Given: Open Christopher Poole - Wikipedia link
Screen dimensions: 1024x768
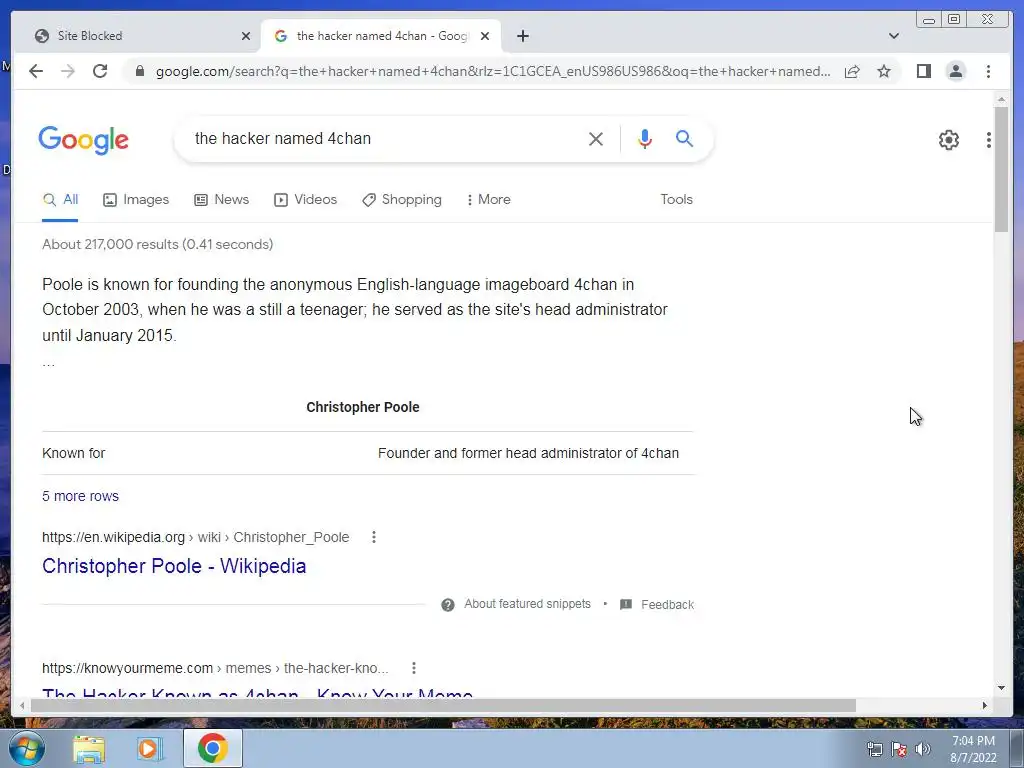Looking at the screenshot, I should tap(174, 566).
